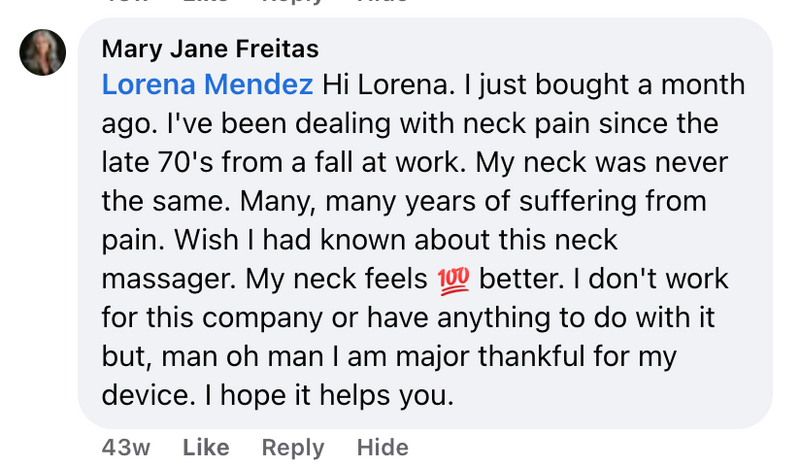This screenshot has width=800, height=466.
Task: Open the 43w comment timestamp
Action: pyautogui.click(x=126, y=447)
